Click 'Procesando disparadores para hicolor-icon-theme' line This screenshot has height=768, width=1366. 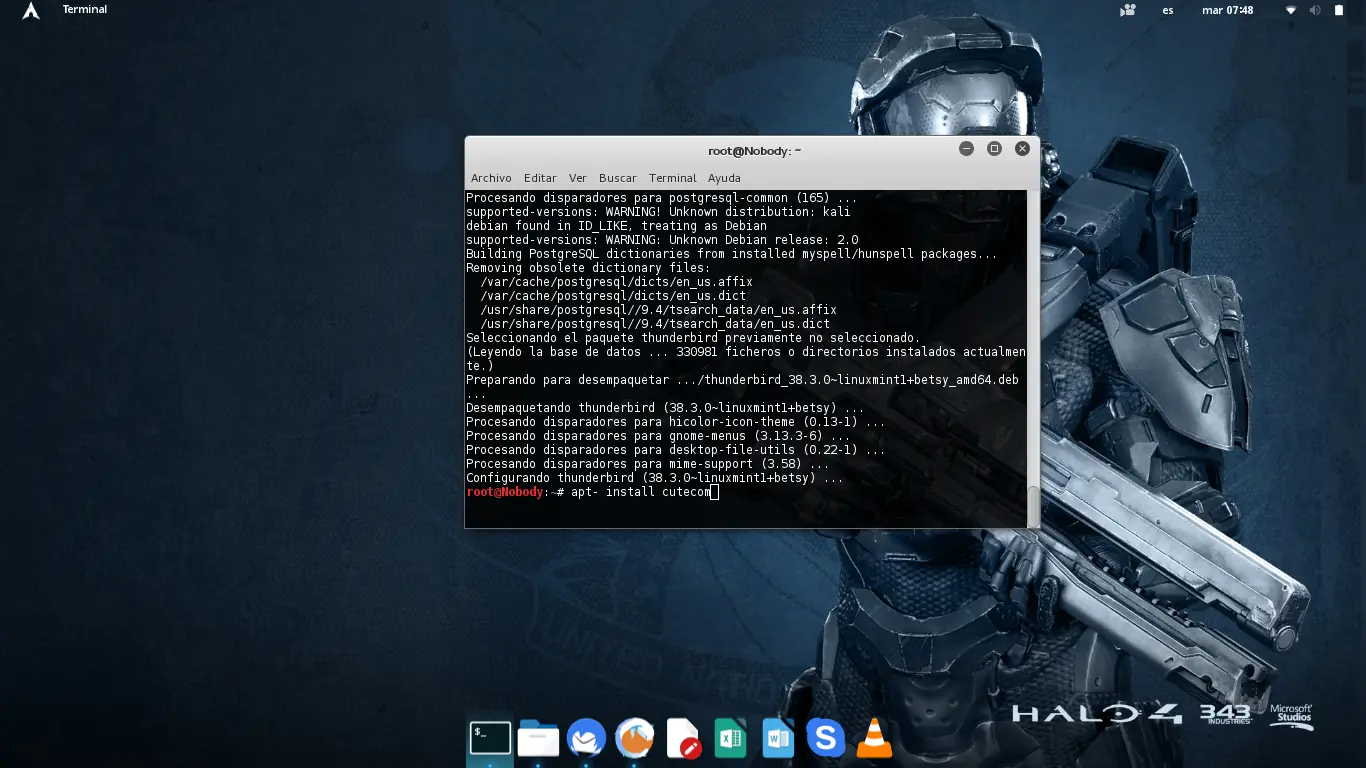point(676,422)
